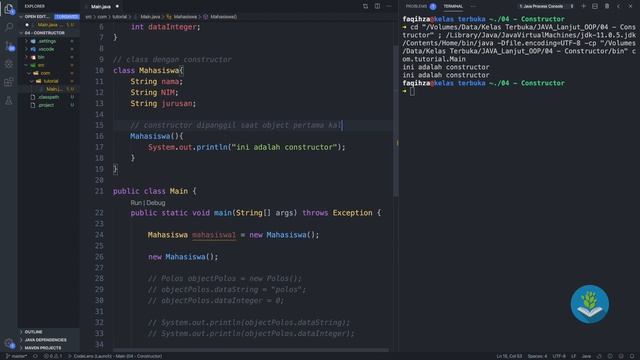Open the panel tabs overflow ellipsis
640x360 pixels.
(473, 6)
